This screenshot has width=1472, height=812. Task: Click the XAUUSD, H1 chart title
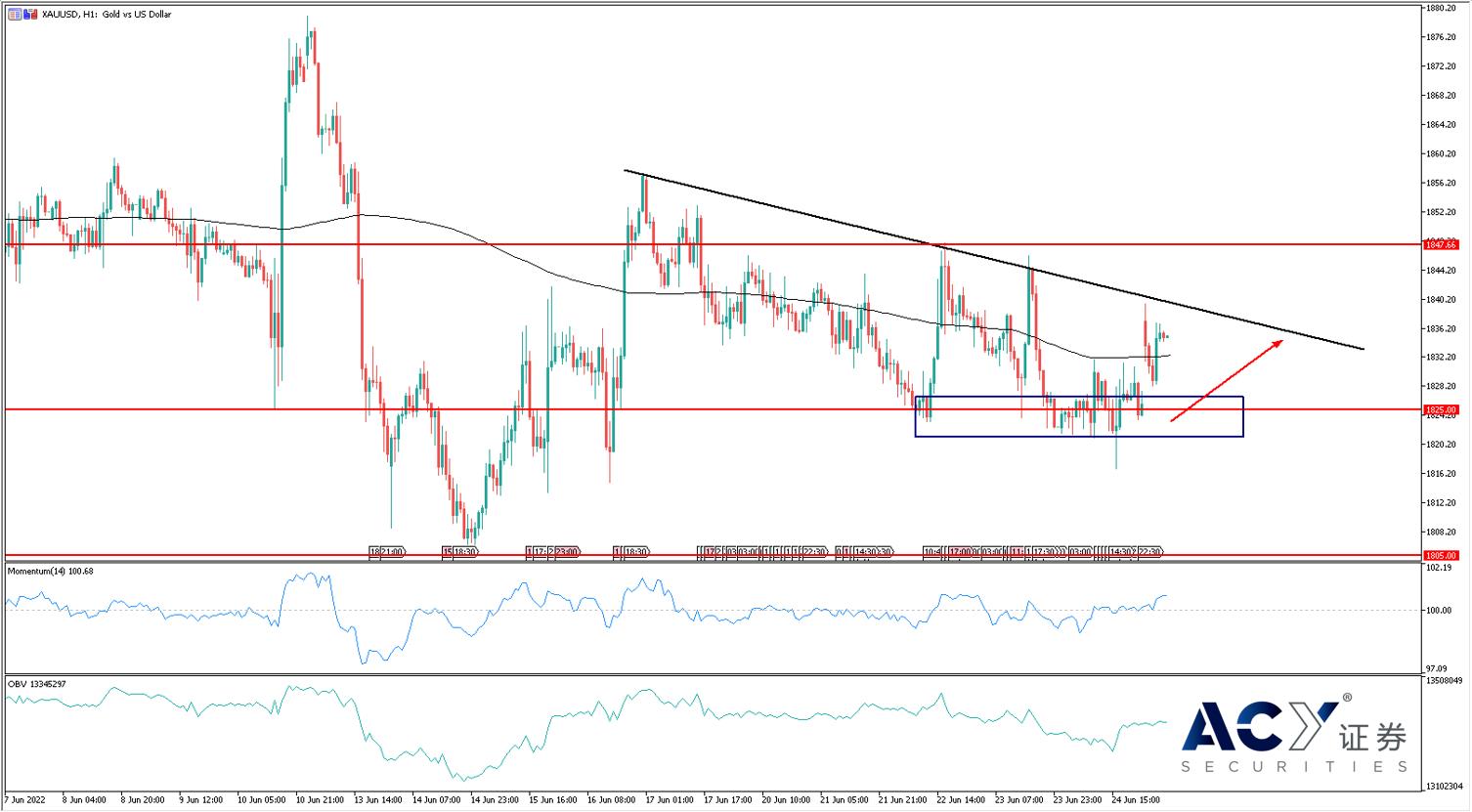(107, 15)
